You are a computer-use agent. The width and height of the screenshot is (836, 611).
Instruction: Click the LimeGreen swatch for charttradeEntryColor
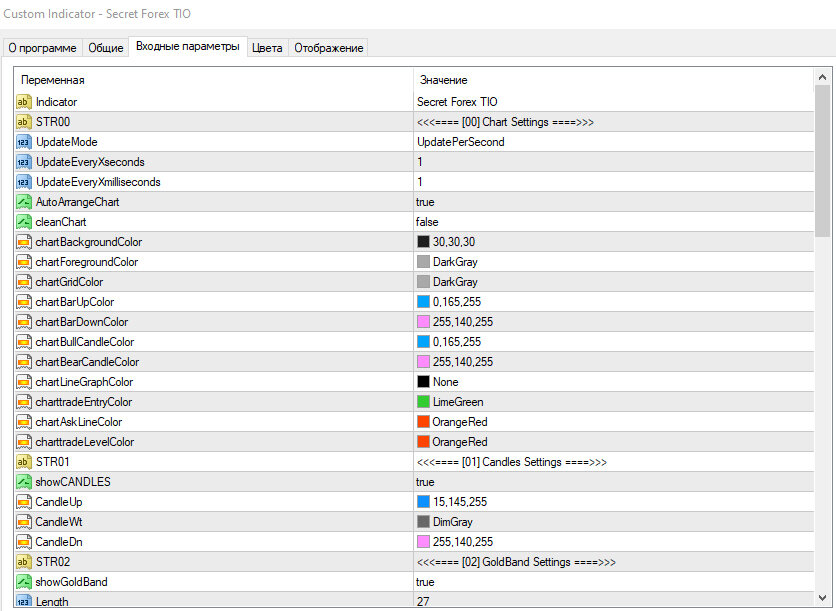[423, 402]
